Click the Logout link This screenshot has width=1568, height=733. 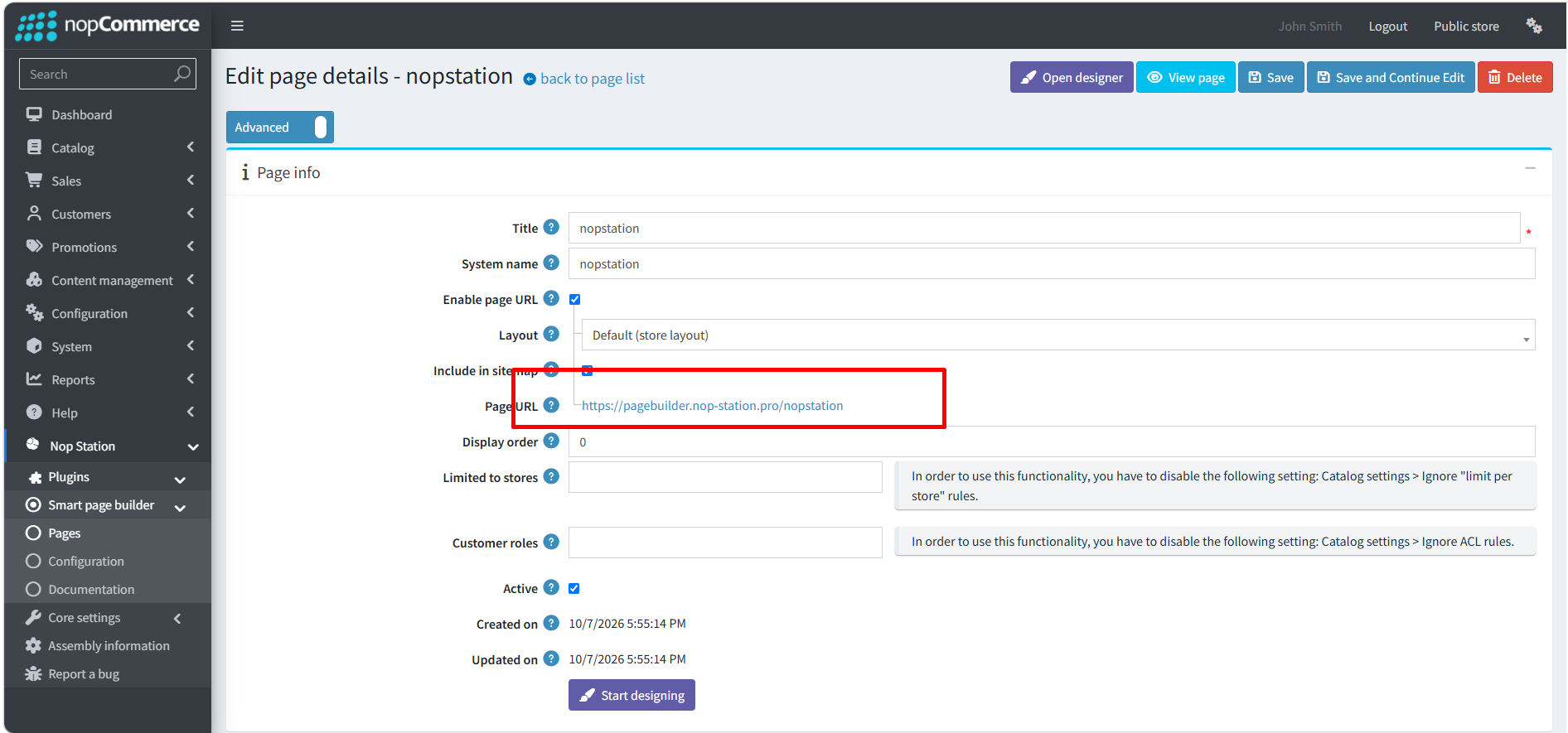1388,26
